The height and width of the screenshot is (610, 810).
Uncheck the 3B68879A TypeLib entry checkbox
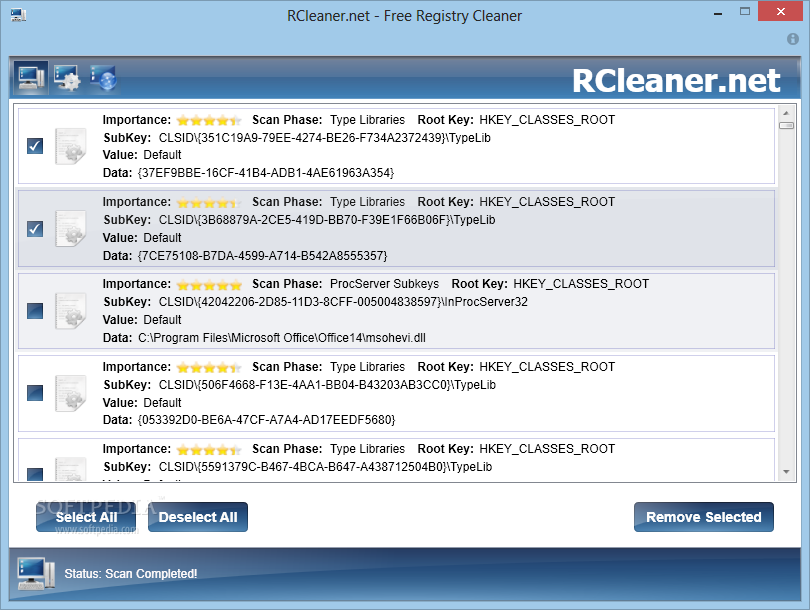(x=35, y=229)
